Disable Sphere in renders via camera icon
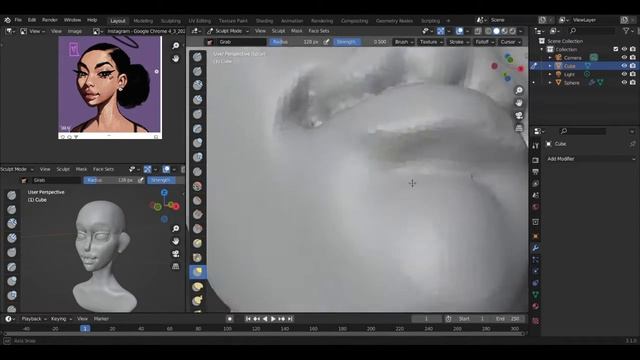The image size is (640, 360). point(633,82)
